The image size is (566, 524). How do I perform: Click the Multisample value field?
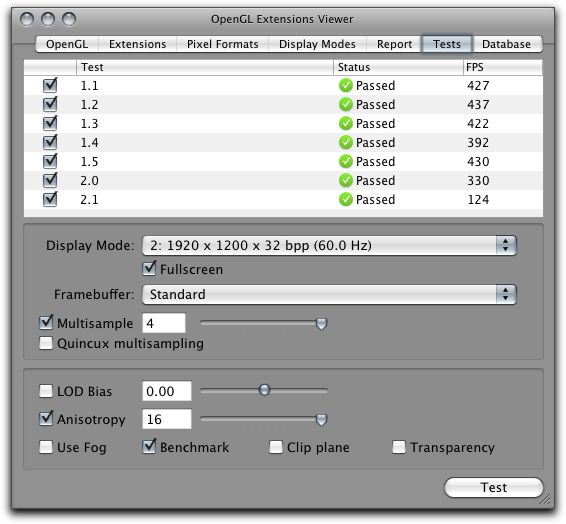pos(164,323)
